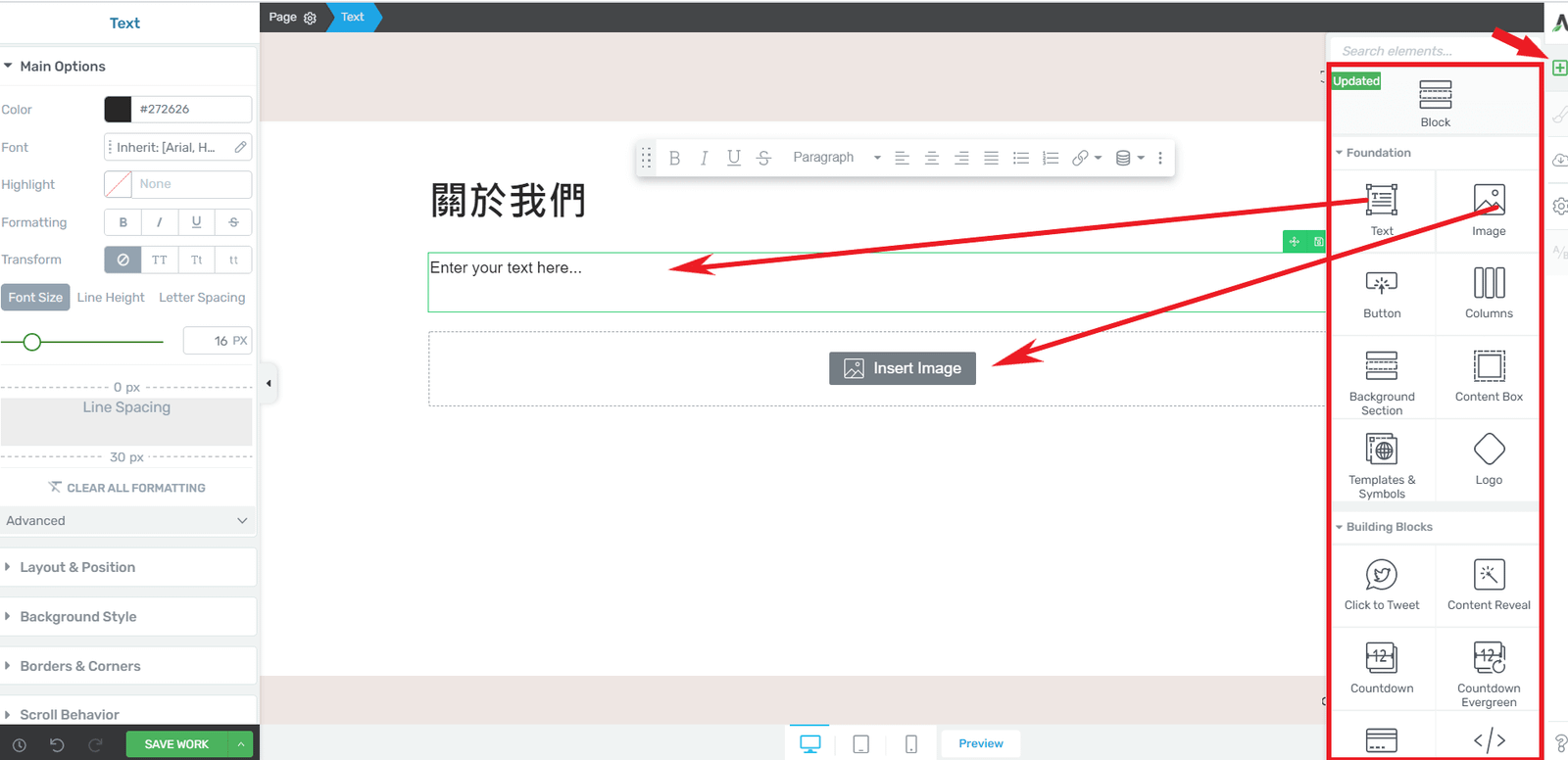
Task: Expand Background Style section
Action: pos(128,617)
